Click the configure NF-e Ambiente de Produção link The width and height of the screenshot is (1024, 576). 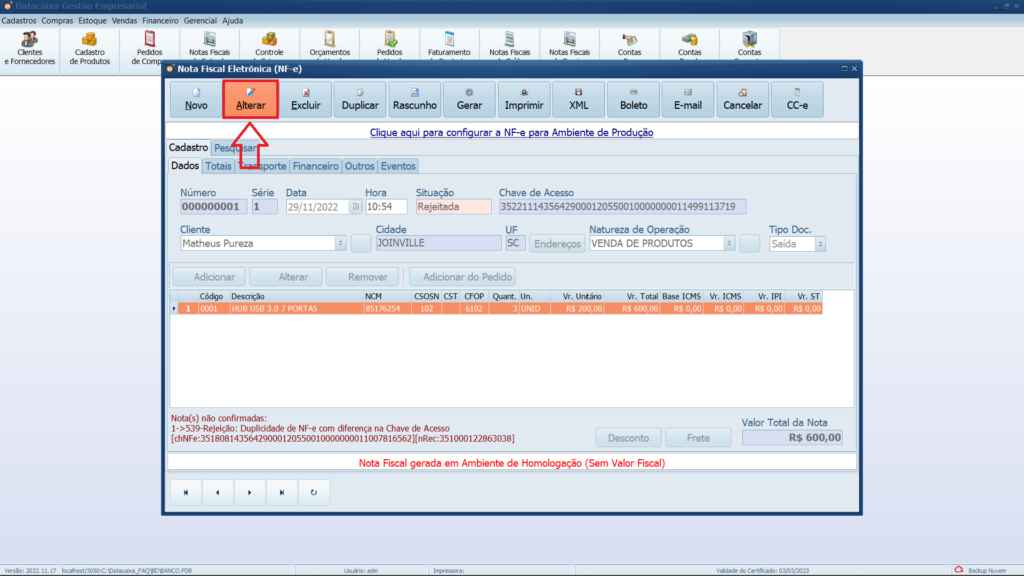[x=512, y=132]
